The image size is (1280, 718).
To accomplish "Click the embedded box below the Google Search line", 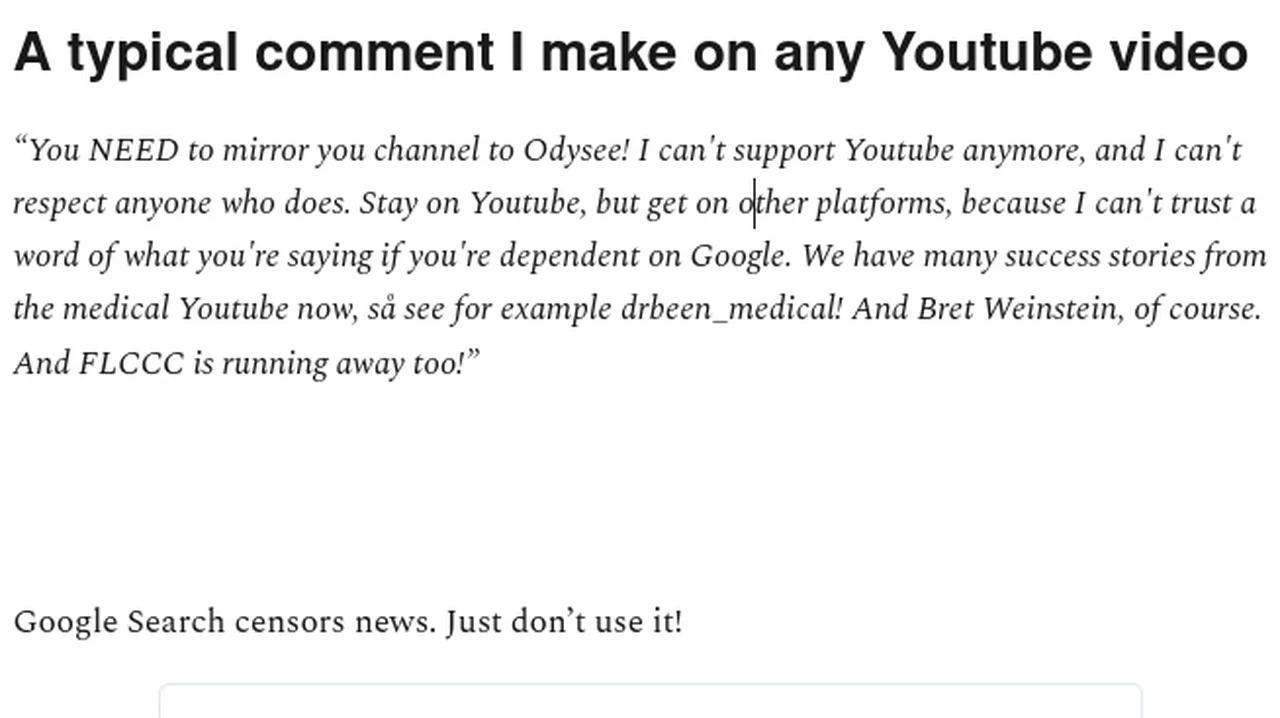I will pyautogui.click(x=650, y=701).
